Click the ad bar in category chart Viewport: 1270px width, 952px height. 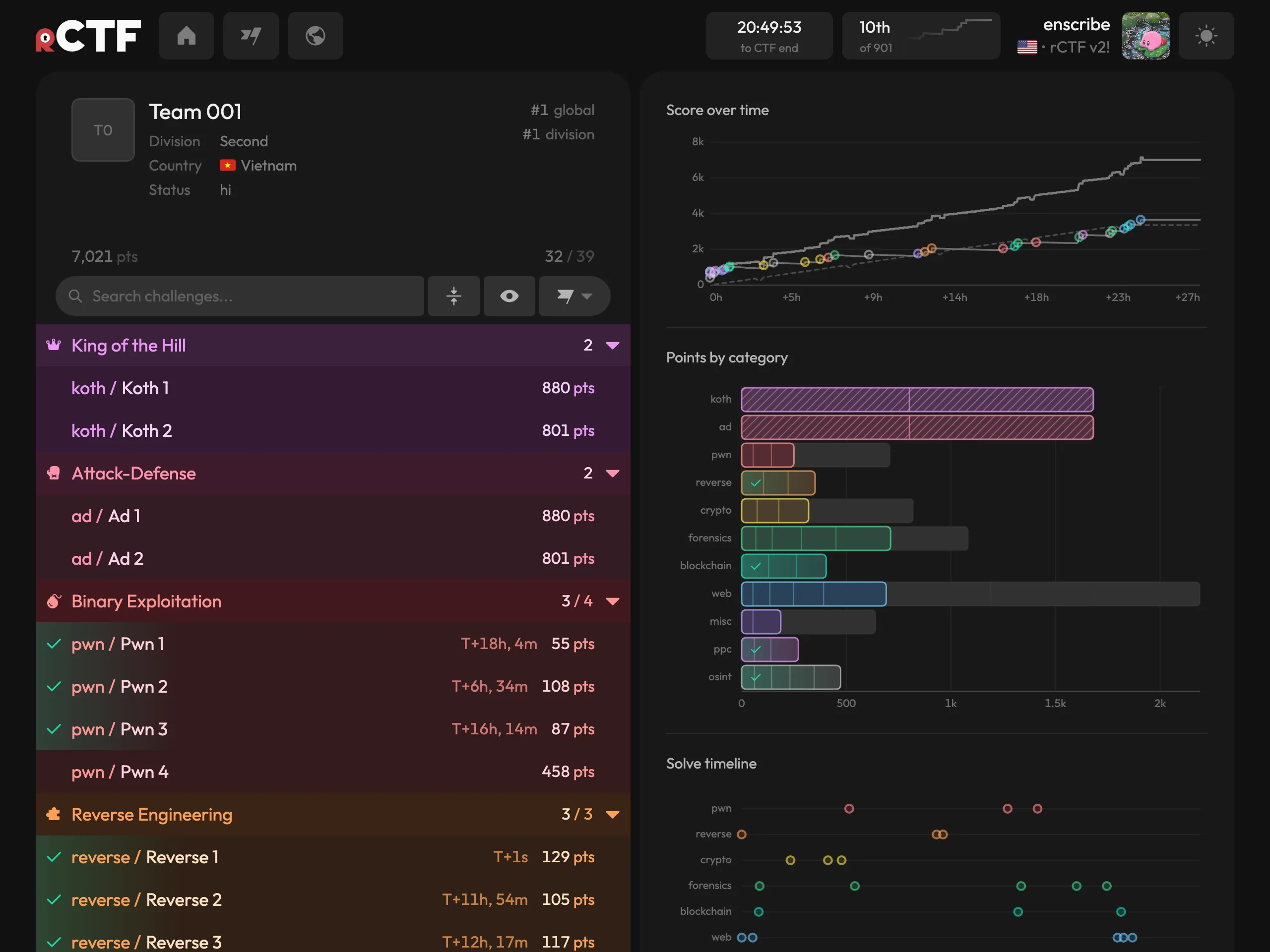tap(917, 427)
